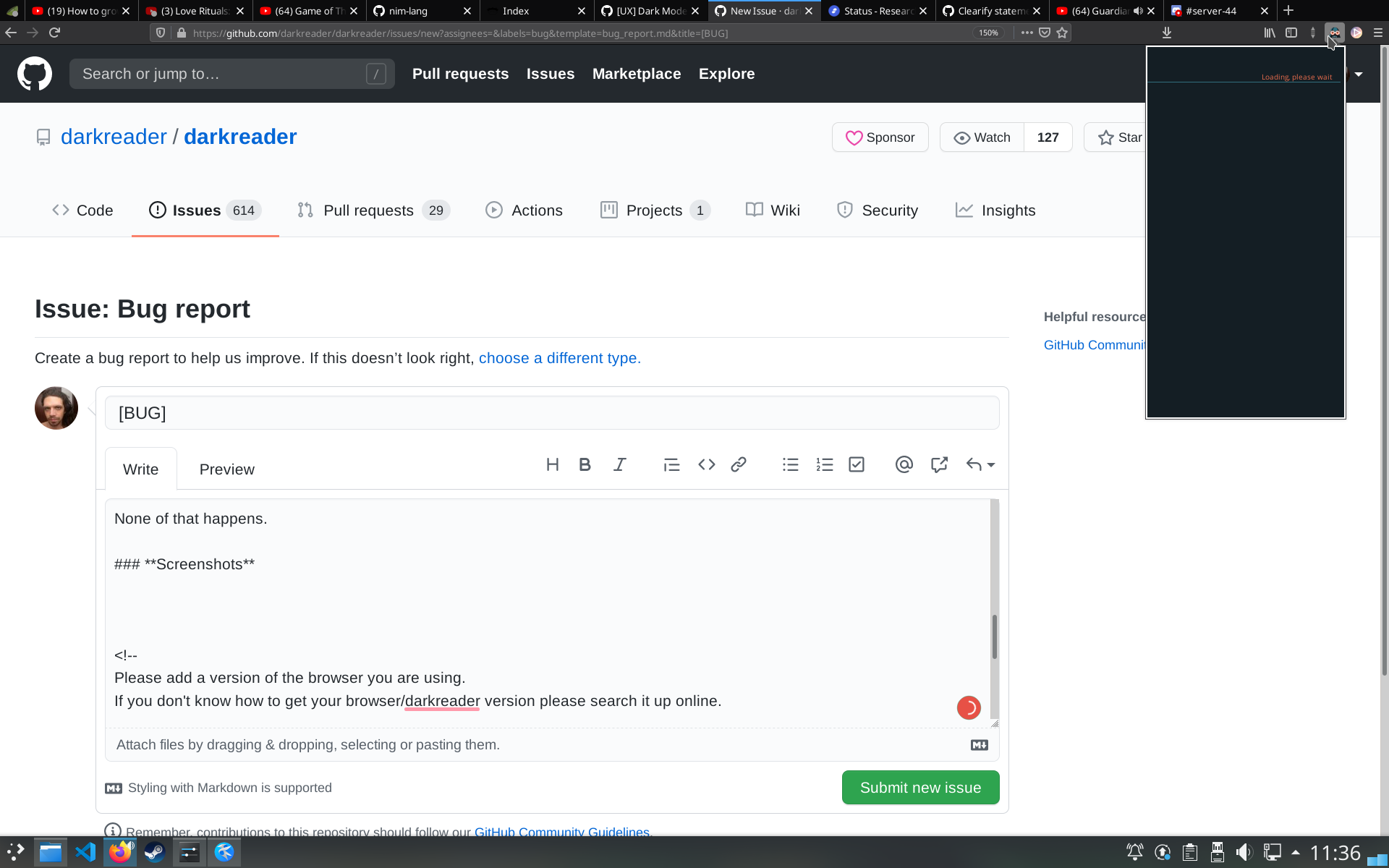
Task: Apply italic formatting in the editor
Action: coord(620,464)
